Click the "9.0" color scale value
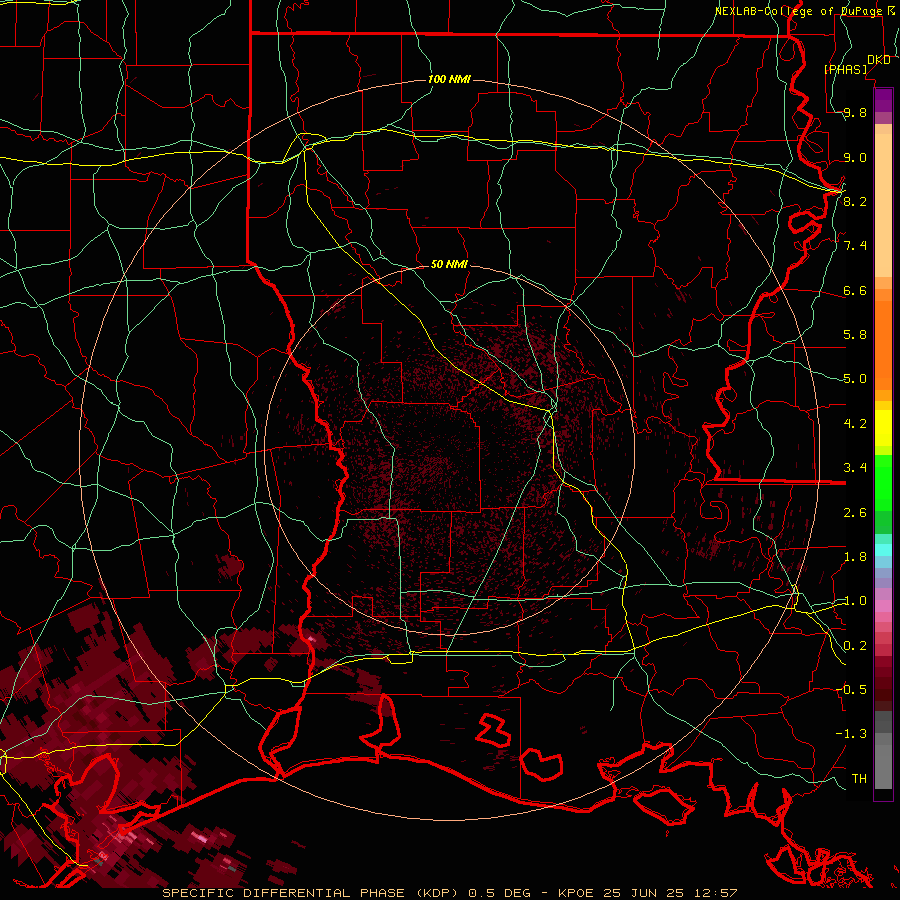This screenshot has width=900, height=900. 855,157
